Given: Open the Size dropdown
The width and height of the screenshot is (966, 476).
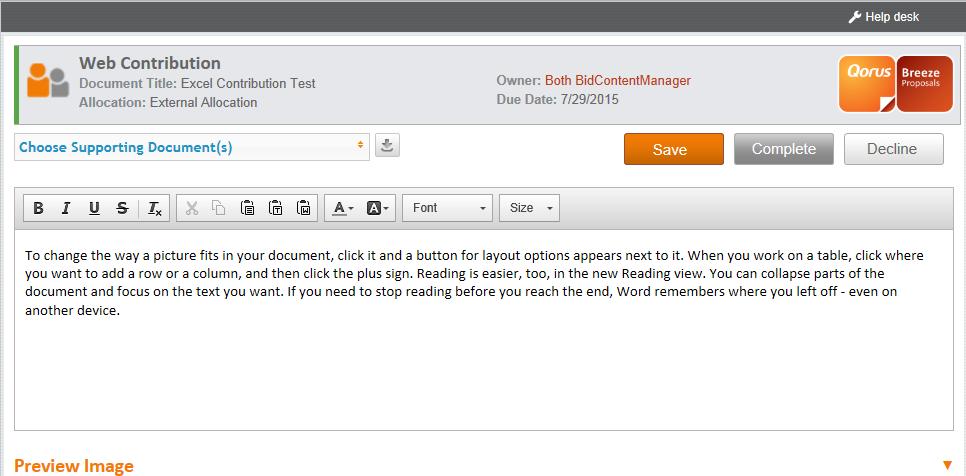Looking at the screenshot, I should coord(529,208).
